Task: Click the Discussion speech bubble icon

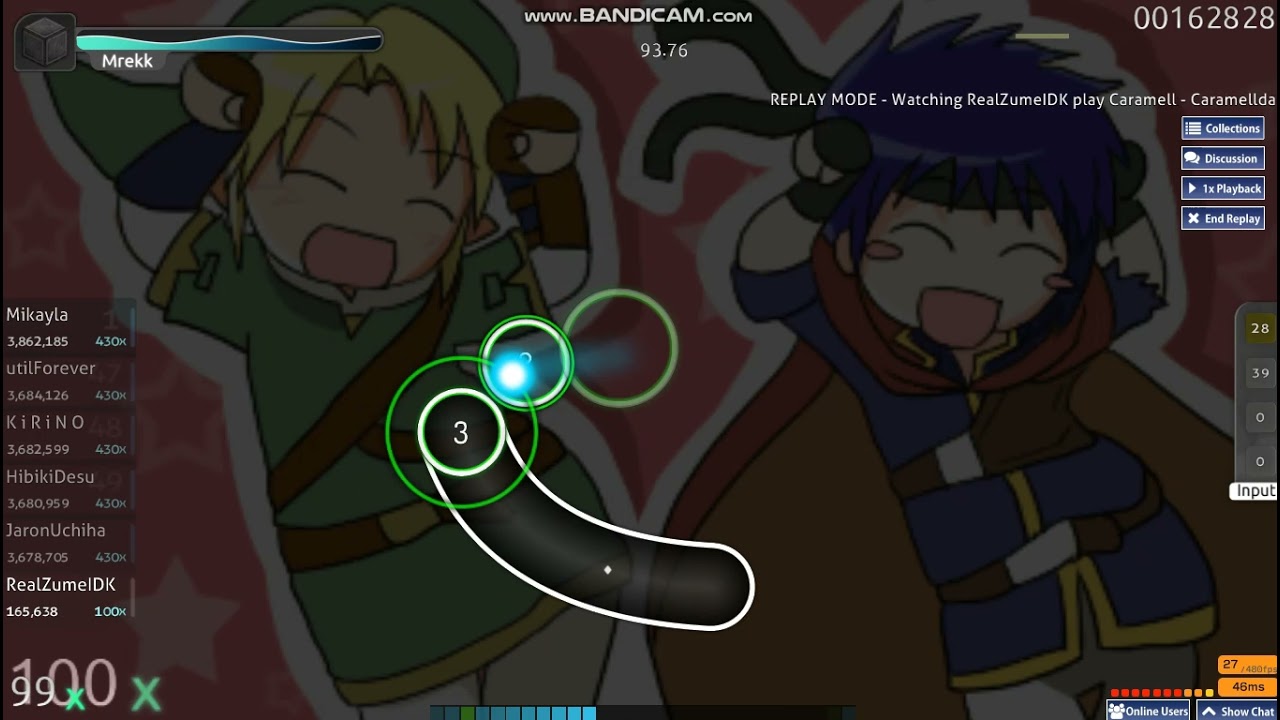Action: tap(1193, 158)
